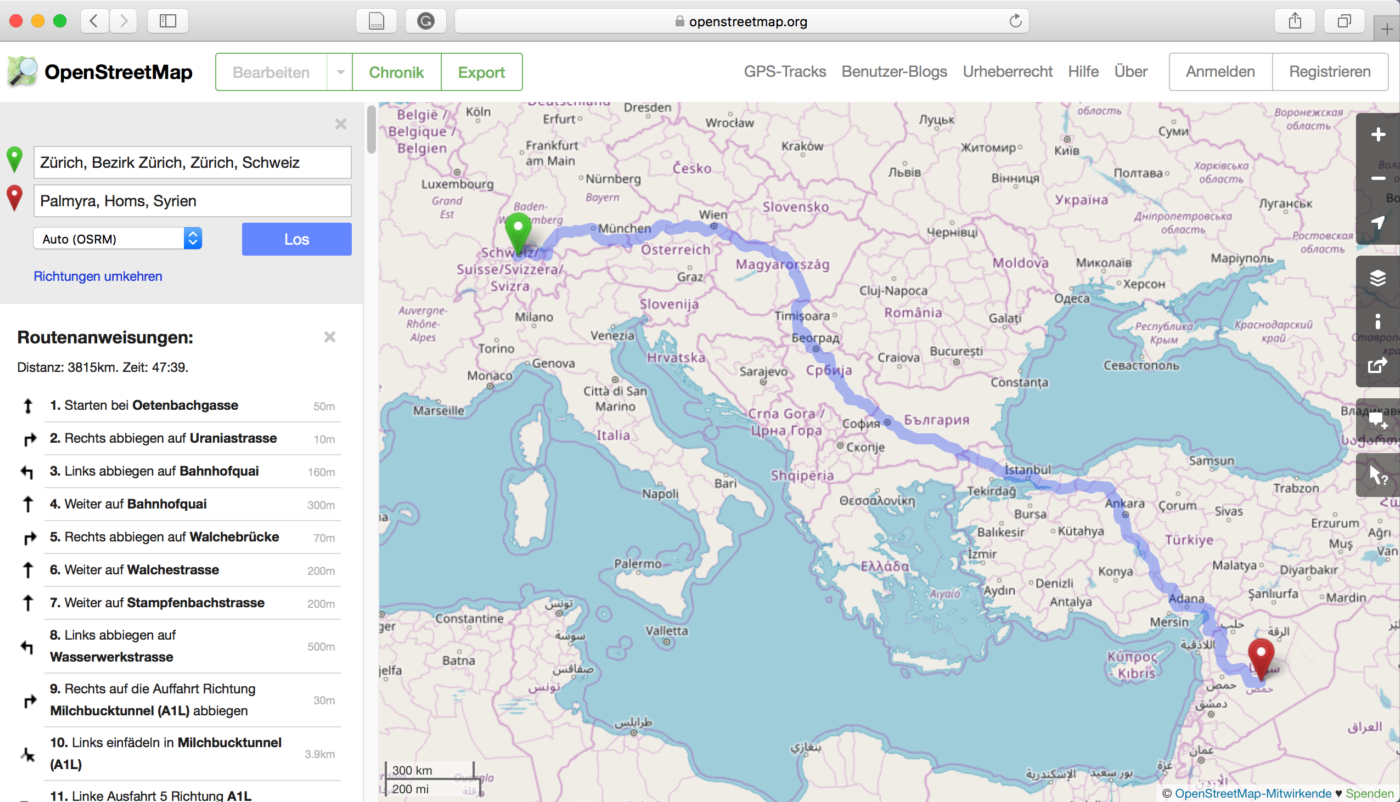Close the Routenanweisungen directions list

pos(330,338)
